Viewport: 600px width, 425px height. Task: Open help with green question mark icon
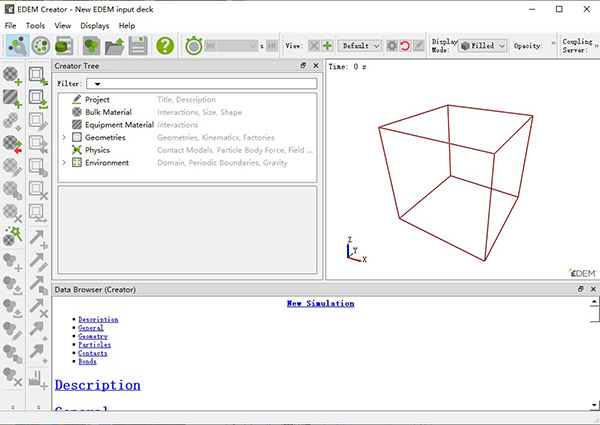[x=165, y=45]
